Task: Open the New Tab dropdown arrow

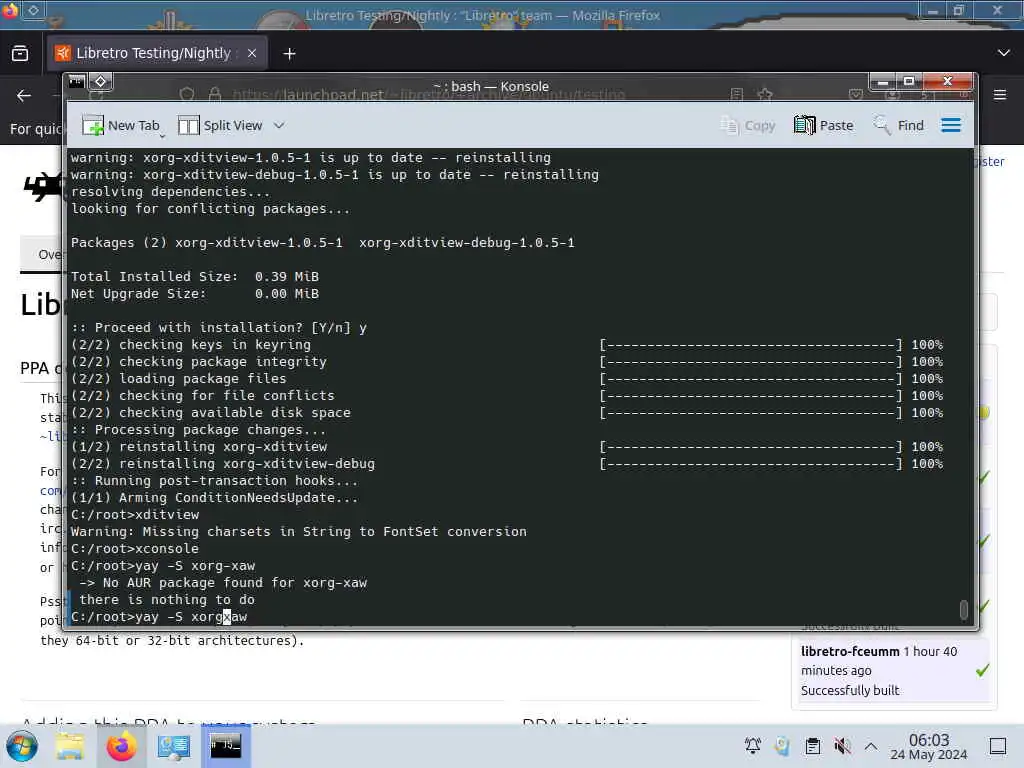Action: (x=162, y=135)
